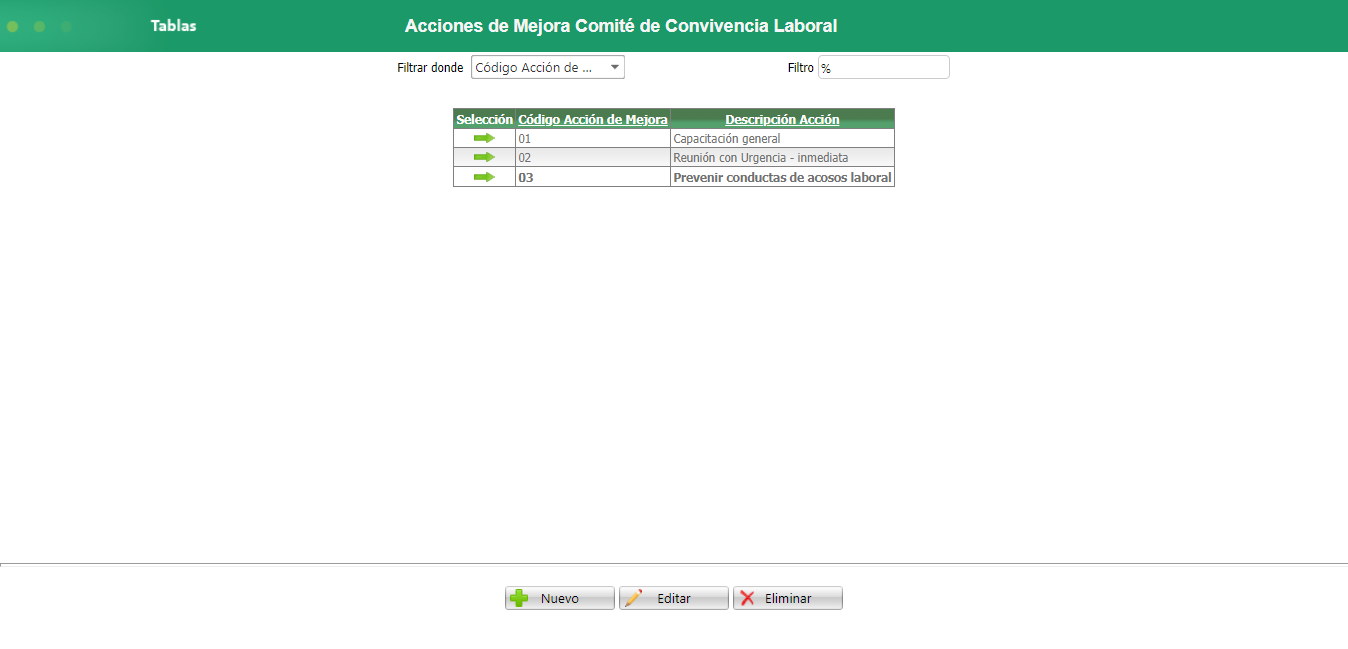The height and width of the screenshot is (649, 1348).
Task: Click the Tablas menu item
Action: (x=173, y=26)
